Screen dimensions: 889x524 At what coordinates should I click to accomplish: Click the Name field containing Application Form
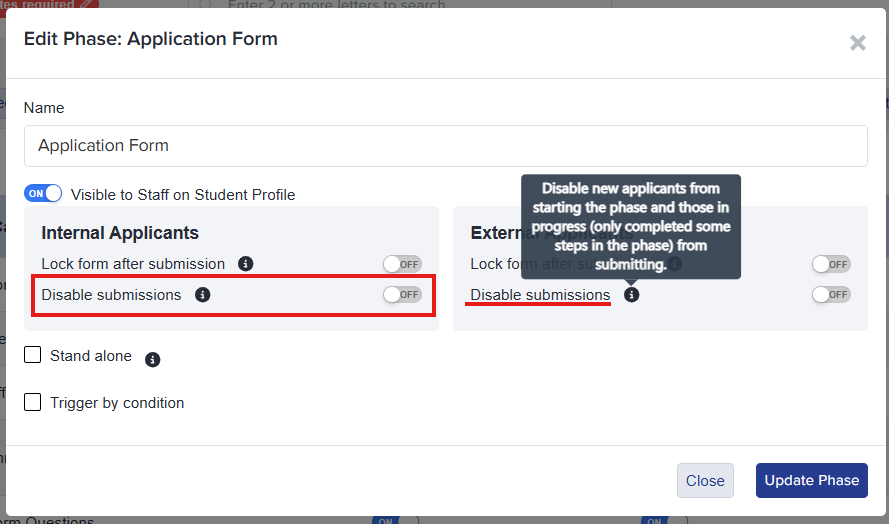(445, 146)
